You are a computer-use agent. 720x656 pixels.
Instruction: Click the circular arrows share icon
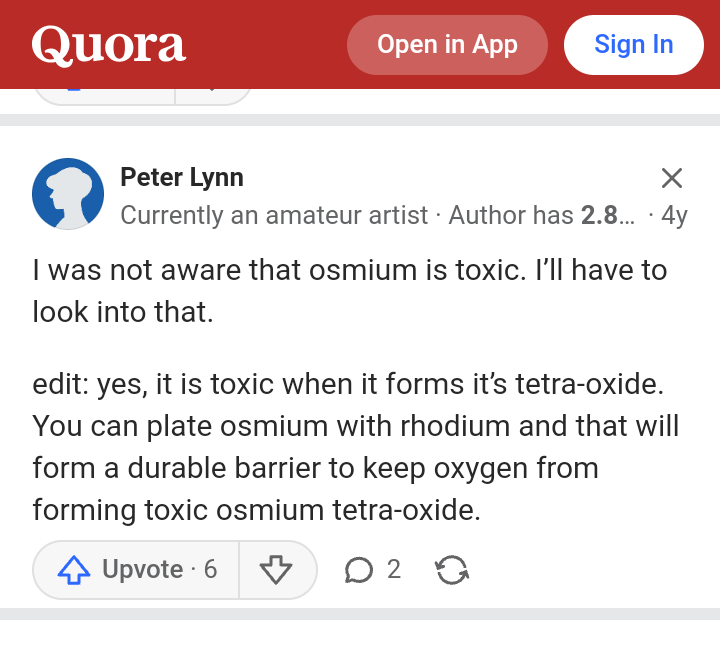tap(452, 570)
